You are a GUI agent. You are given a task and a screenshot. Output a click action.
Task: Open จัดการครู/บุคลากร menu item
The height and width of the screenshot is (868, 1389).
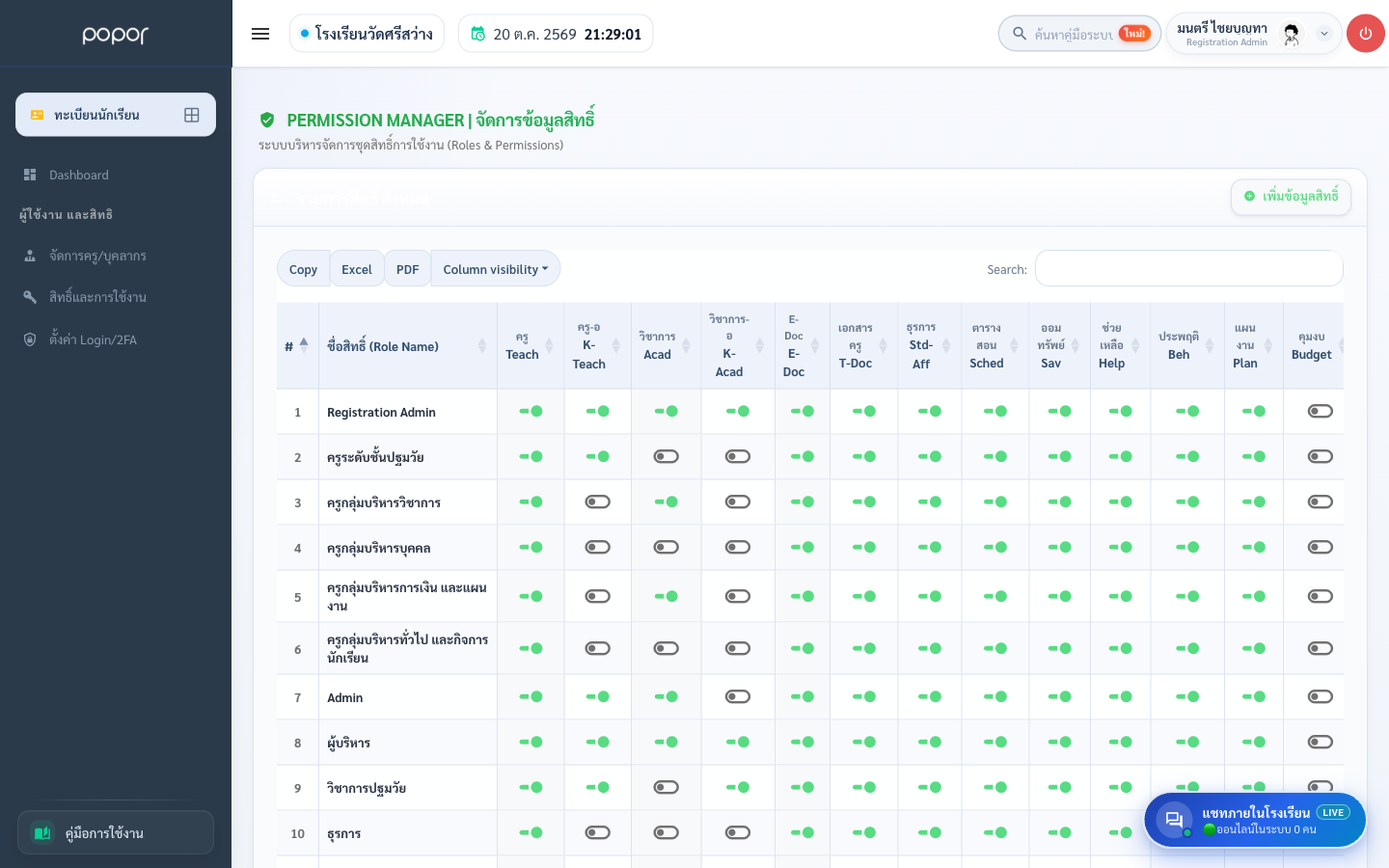point(116,256)
